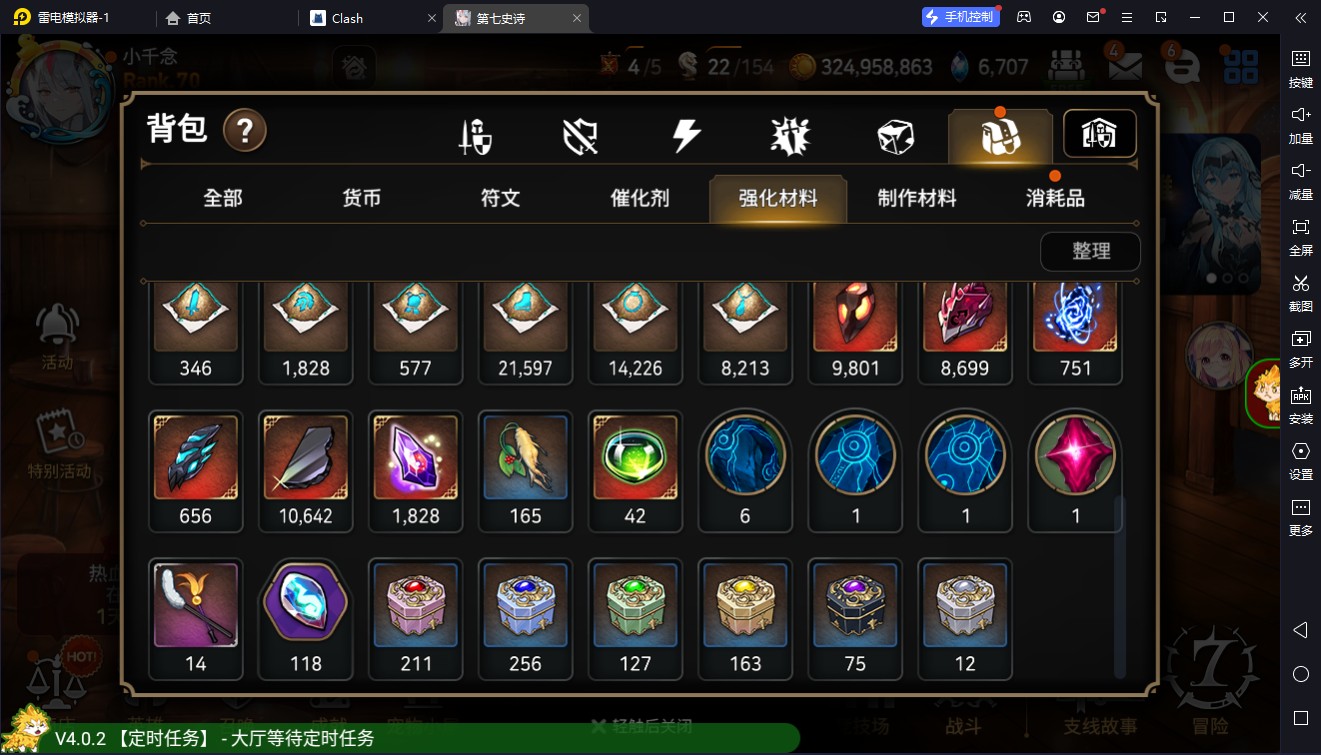Click the screenshot scissors icon (截图)
The image size is (1321, 755).
(x=1301, y=291)
